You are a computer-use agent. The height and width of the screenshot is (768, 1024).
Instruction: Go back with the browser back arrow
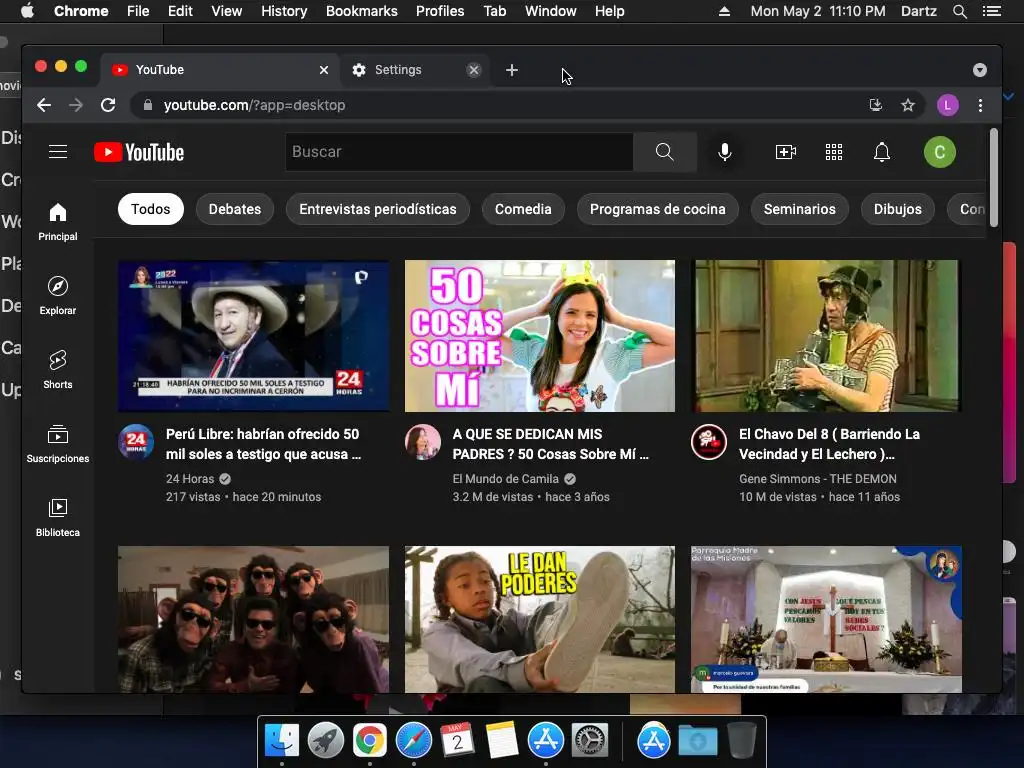pos(44,105)
